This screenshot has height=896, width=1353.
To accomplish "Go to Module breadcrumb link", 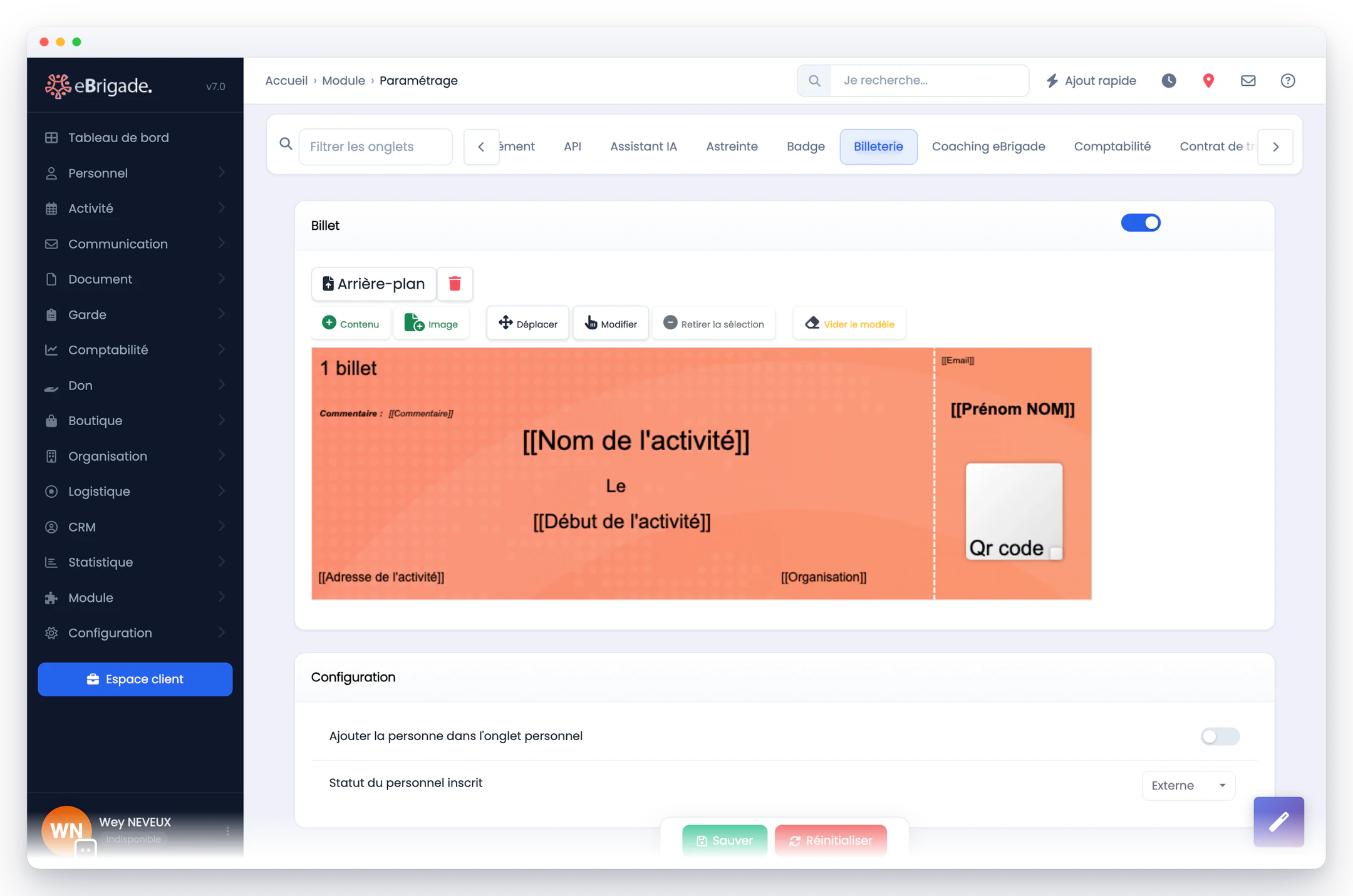I will click(343, 81).
